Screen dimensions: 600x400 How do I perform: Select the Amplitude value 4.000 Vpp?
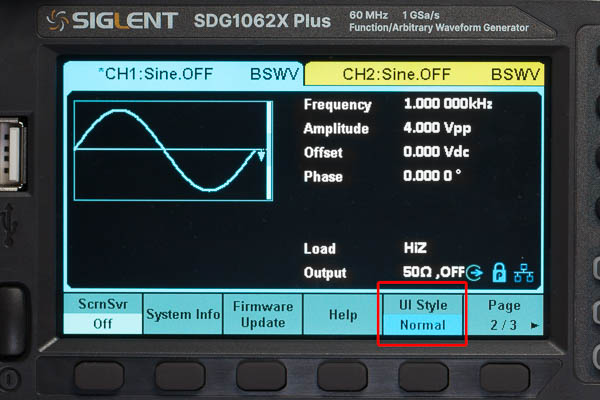click(437, 128)
